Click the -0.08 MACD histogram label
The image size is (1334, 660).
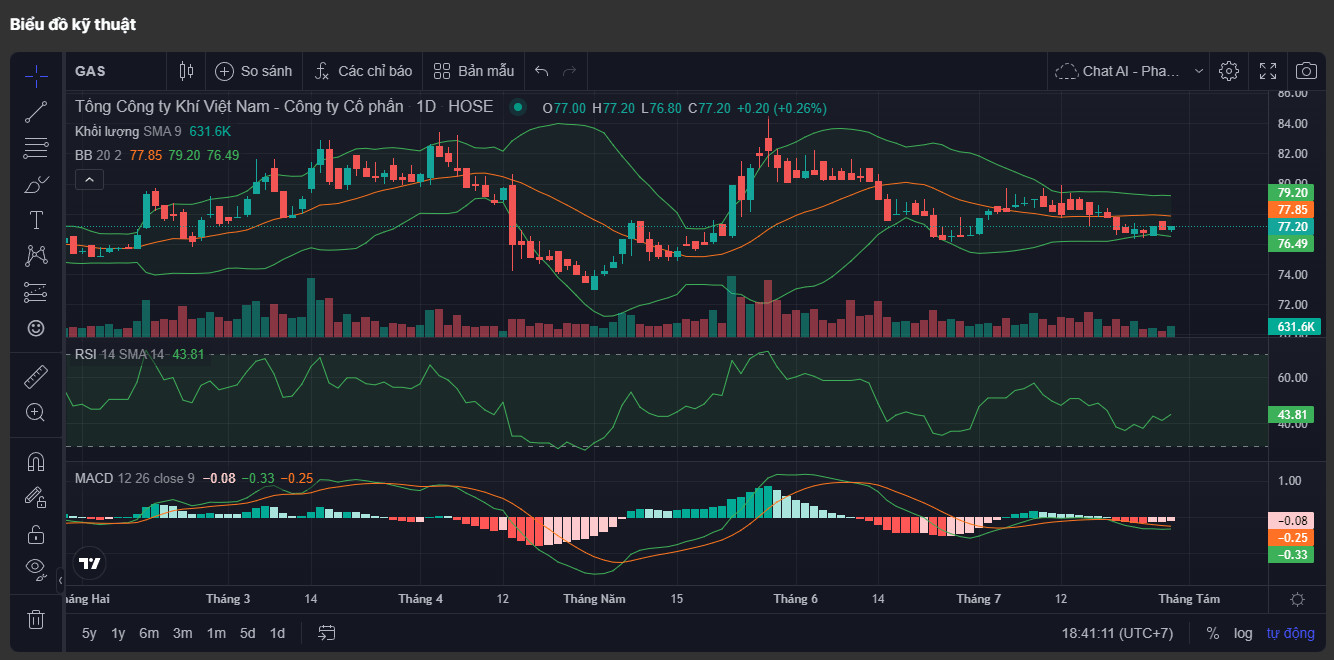click(x=1292, y=520)
